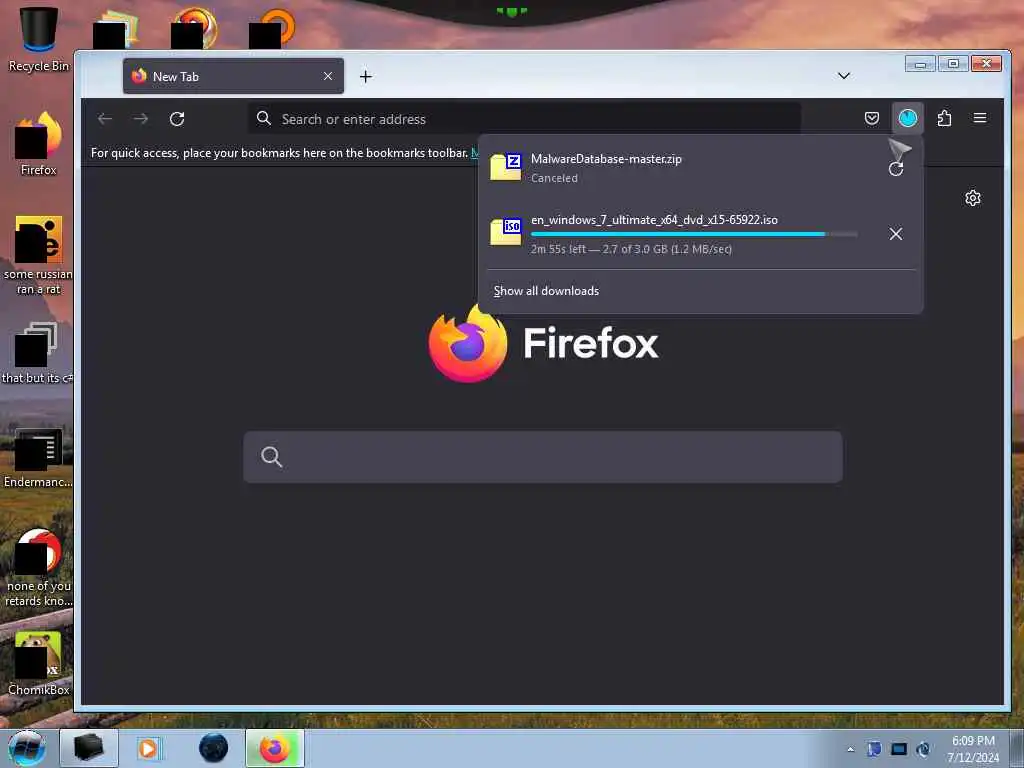Open the Windows Start orb
This screenshot has width=1024, height=768.
[x=26, y=748]
